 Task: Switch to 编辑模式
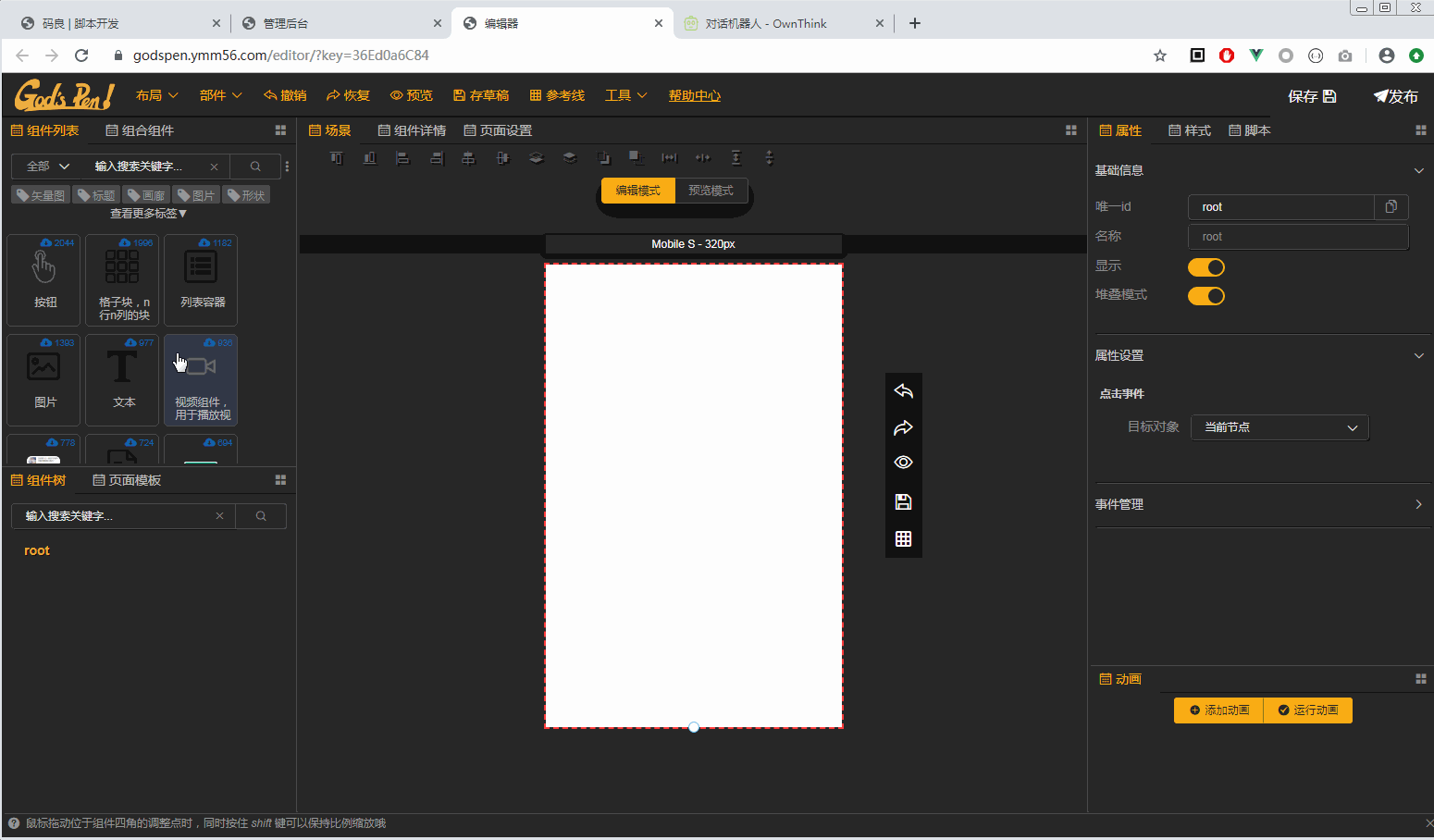(638, 191)
